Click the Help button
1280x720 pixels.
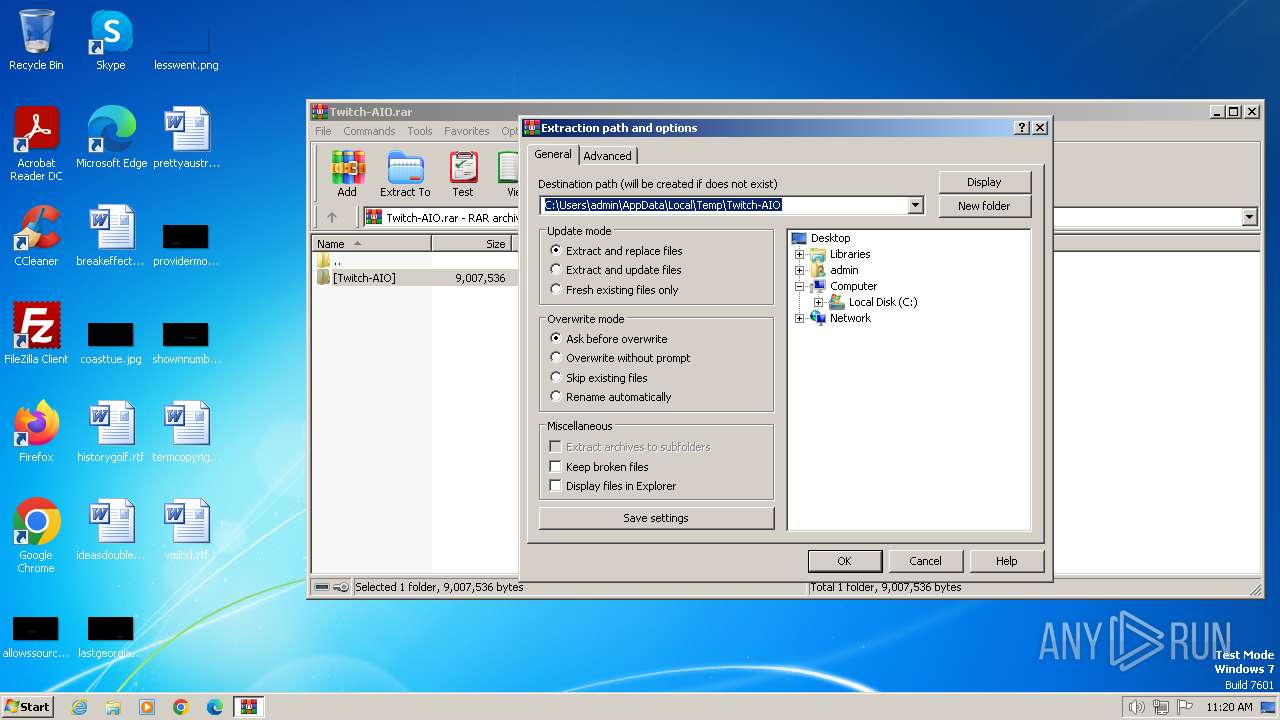coord(1006,561)
